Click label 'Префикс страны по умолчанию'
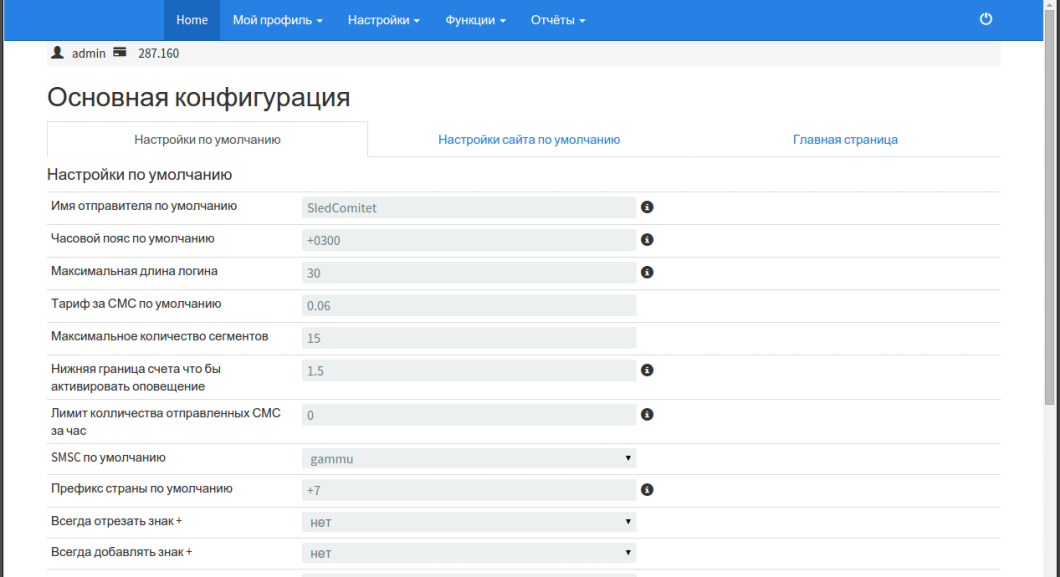 [141, 488]
